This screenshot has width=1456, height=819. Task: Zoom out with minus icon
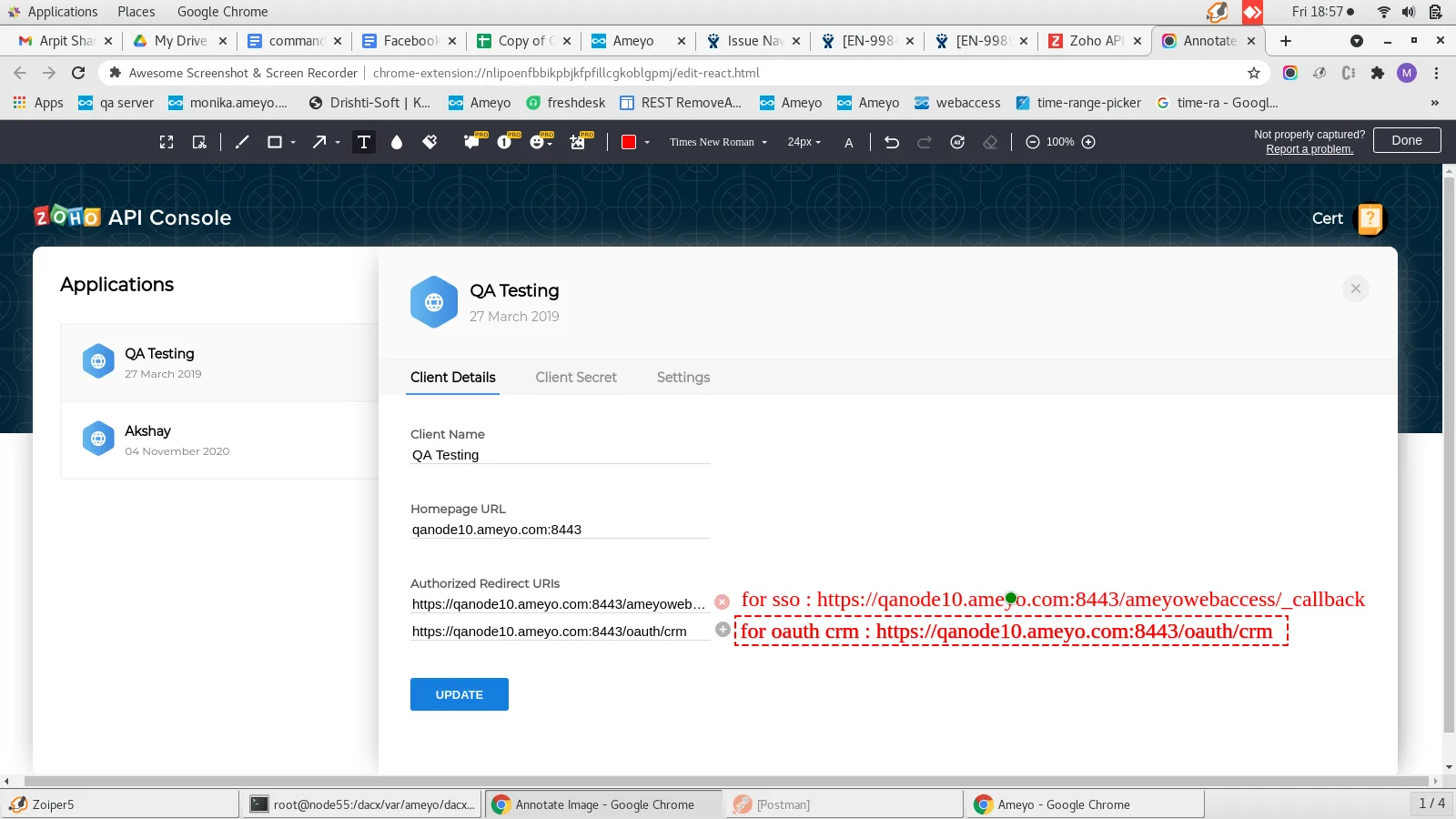(1033, 142)
